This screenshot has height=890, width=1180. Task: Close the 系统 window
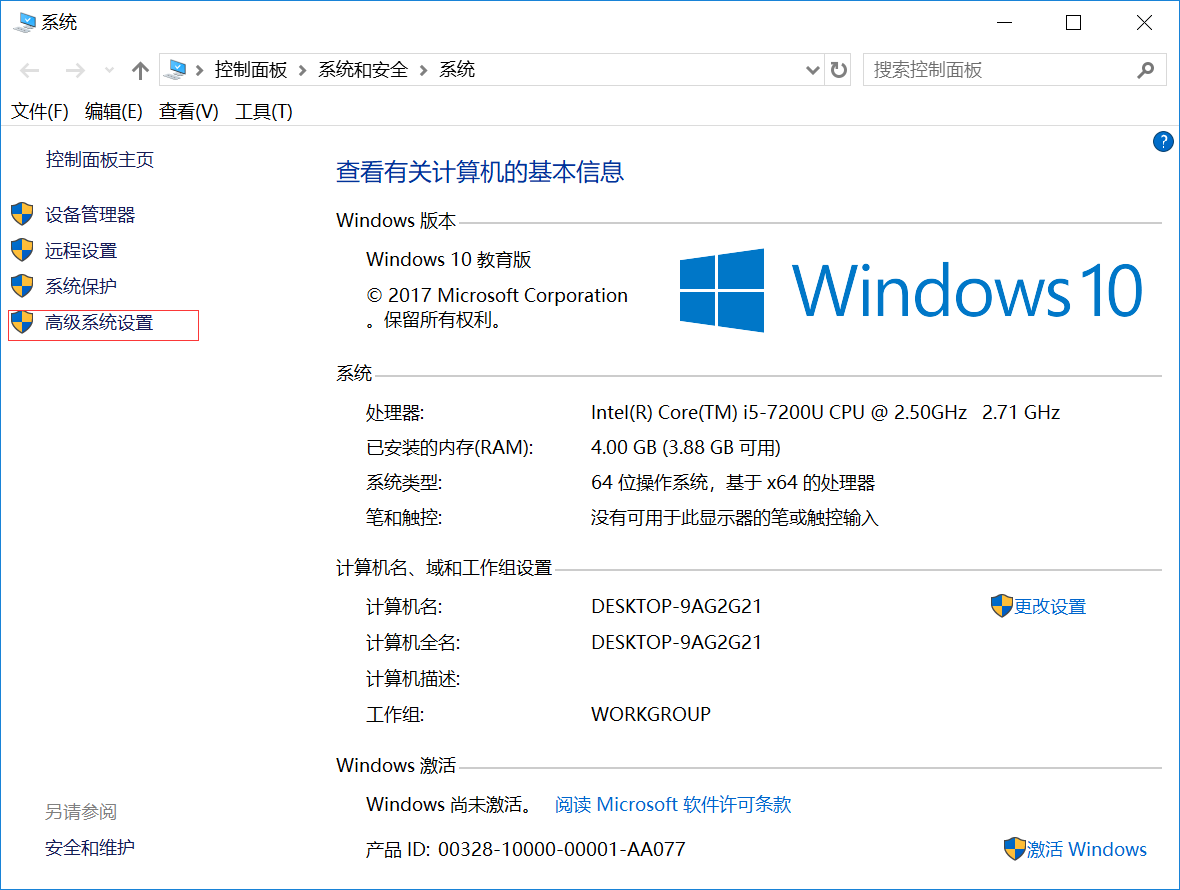click(x=1144, y=23)
